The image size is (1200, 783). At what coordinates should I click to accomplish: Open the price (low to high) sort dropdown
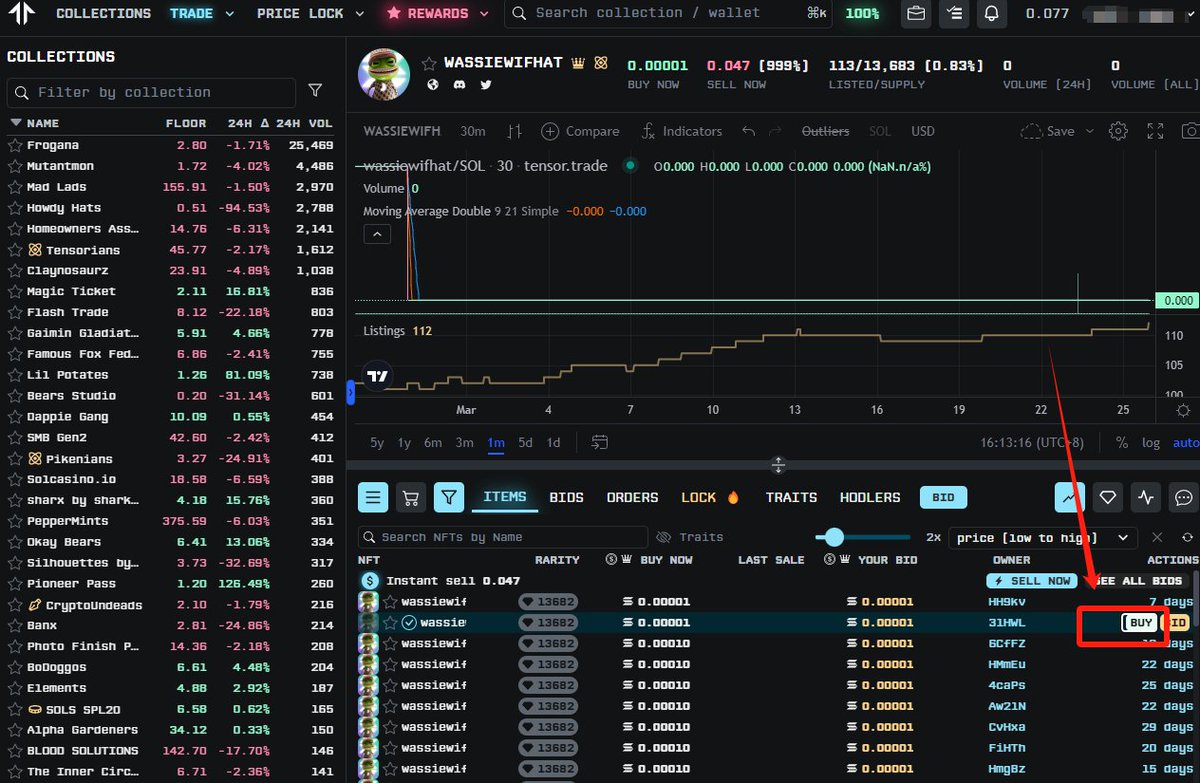(1043, 537)
